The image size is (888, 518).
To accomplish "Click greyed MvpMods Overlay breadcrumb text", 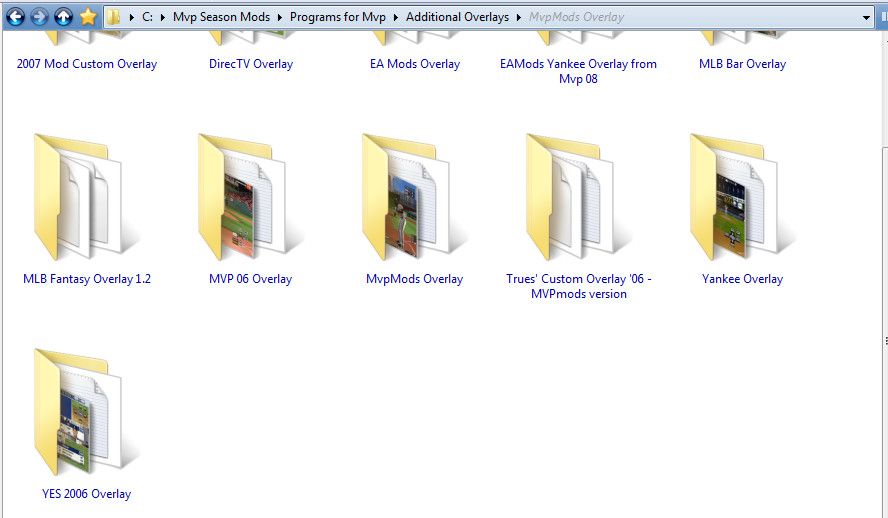I will coord(577,17).
